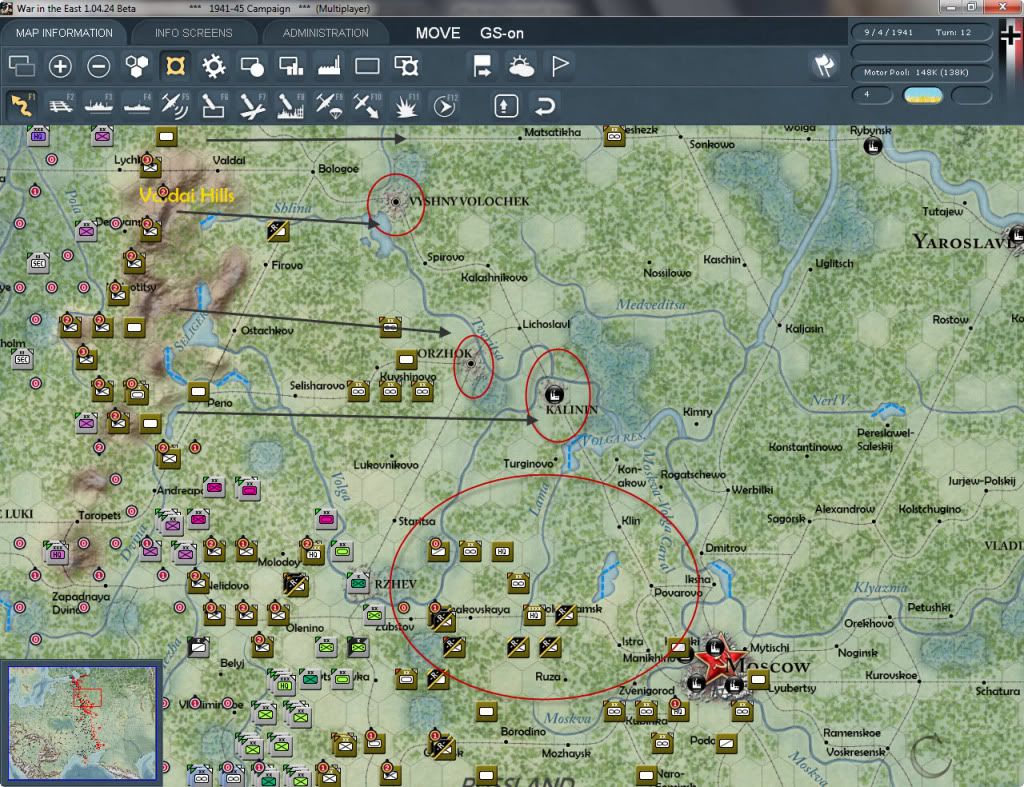Select F10 air transfer plane icon

tap(367, 105)
